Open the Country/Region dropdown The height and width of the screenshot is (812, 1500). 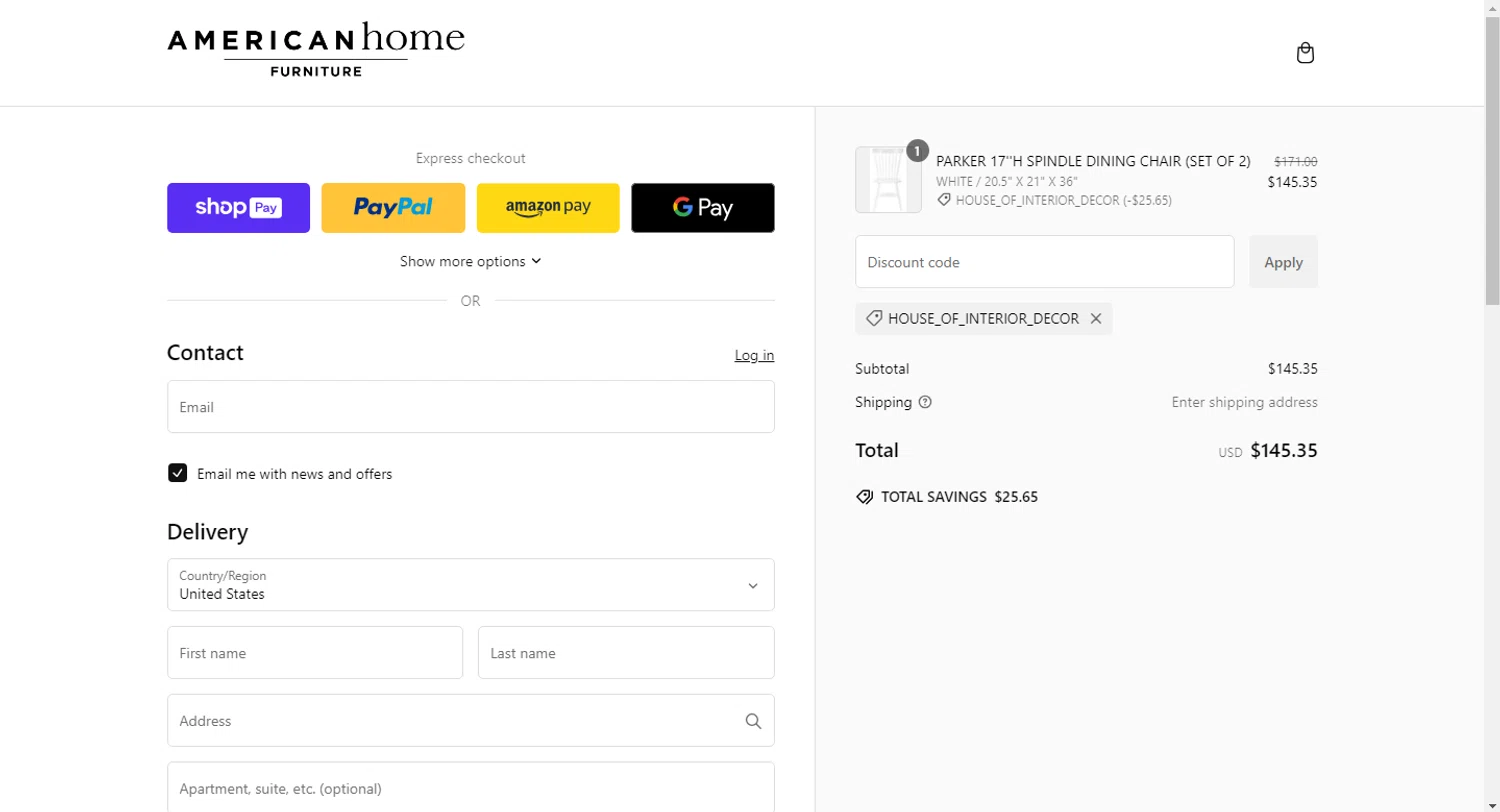471,585
